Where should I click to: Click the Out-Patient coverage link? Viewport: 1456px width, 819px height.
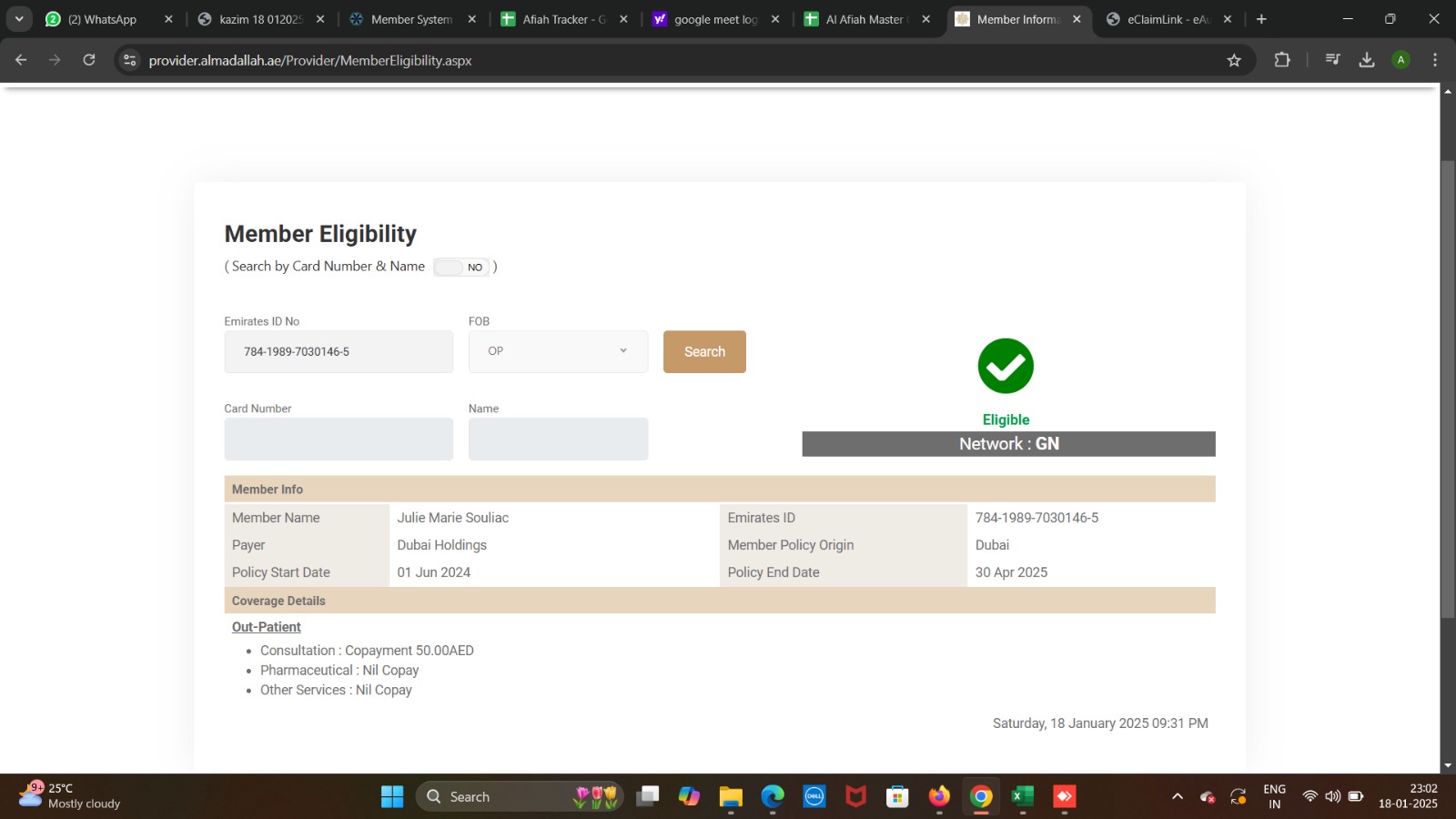tap(266, 627)
